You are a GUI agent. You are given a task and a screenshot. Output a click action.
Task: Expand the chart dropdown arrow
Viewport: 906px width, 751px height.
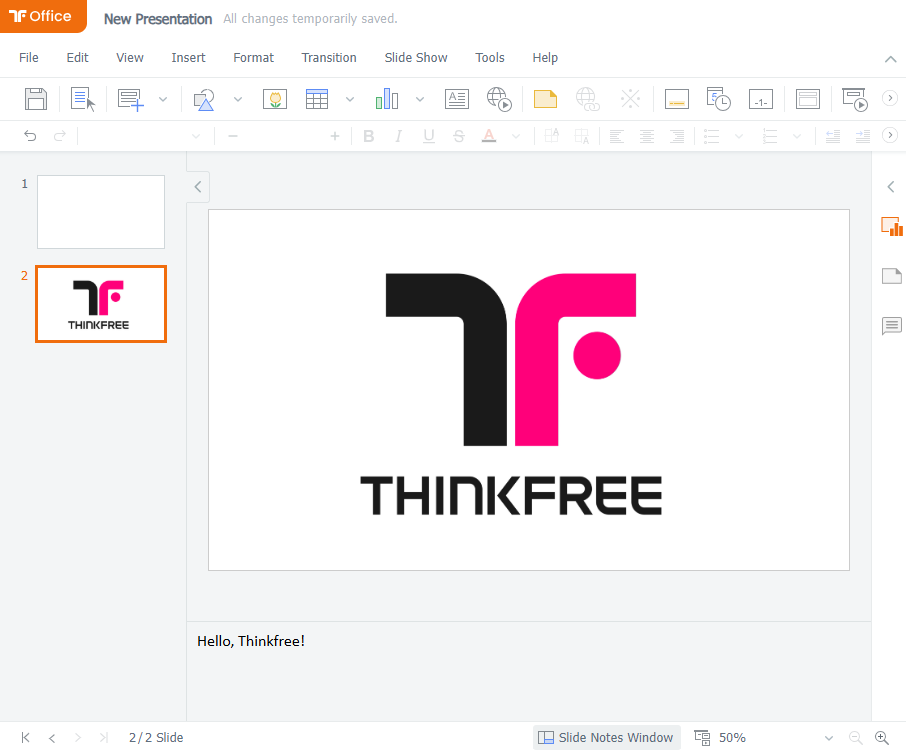click(x=420, y=99)
